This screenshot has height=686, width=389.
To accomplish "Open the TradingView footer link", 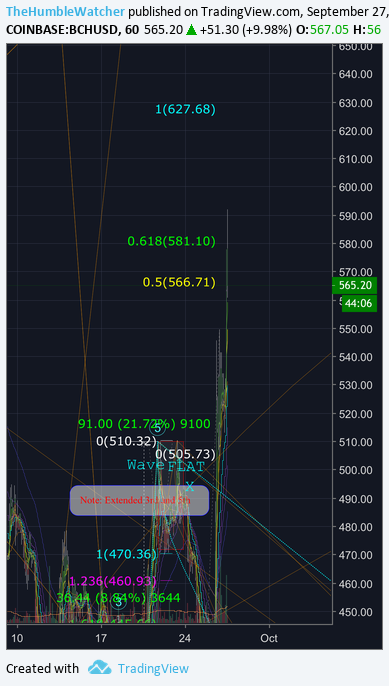I will pyautogui.click(x=153, y=668).
